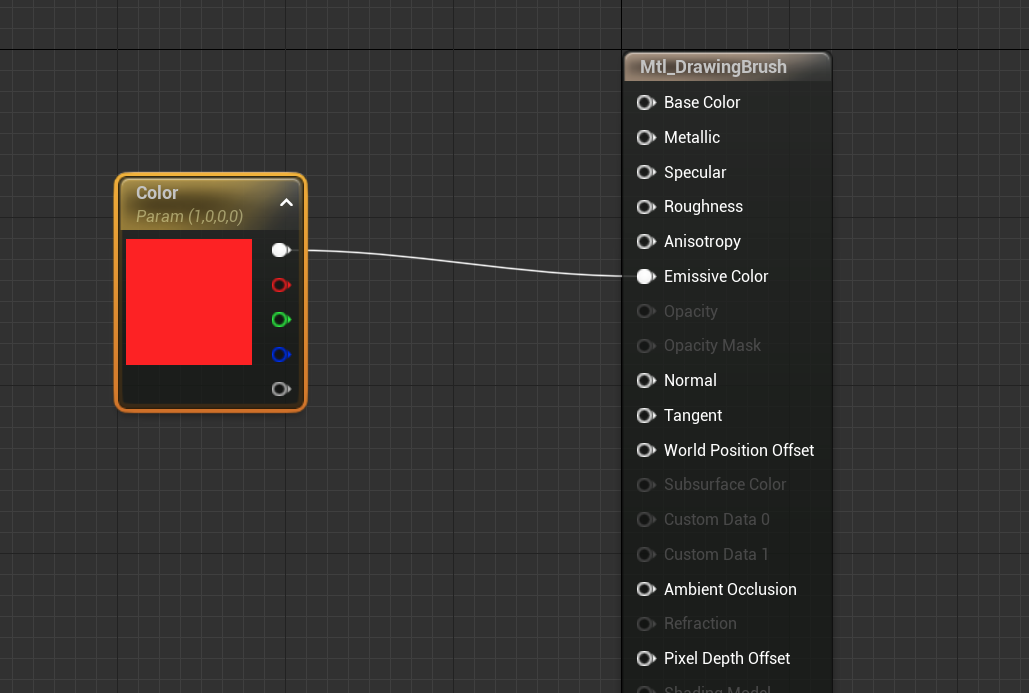This screenshot has width=1029, height=693.
Task: Click the Anisotropy input pin
Action: point(646,242)
